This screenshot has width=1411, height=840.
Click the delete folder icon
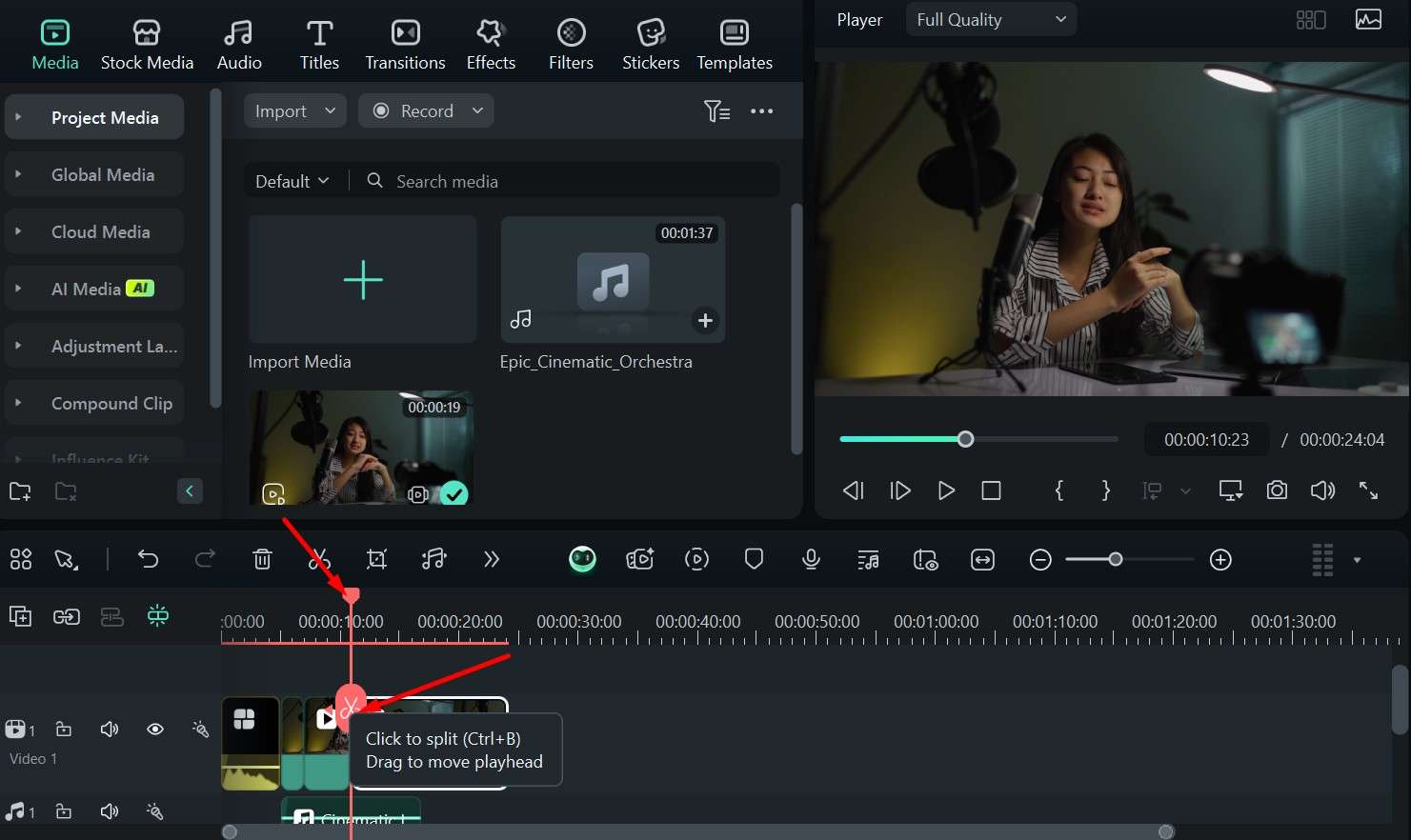[66, 491]
